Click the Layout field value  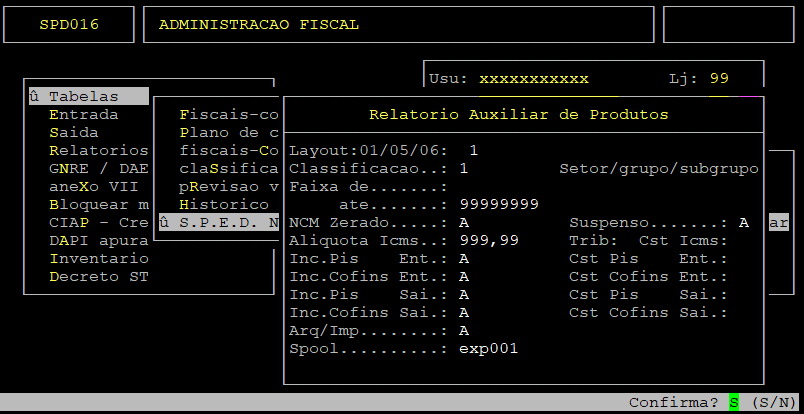(474, 151)
